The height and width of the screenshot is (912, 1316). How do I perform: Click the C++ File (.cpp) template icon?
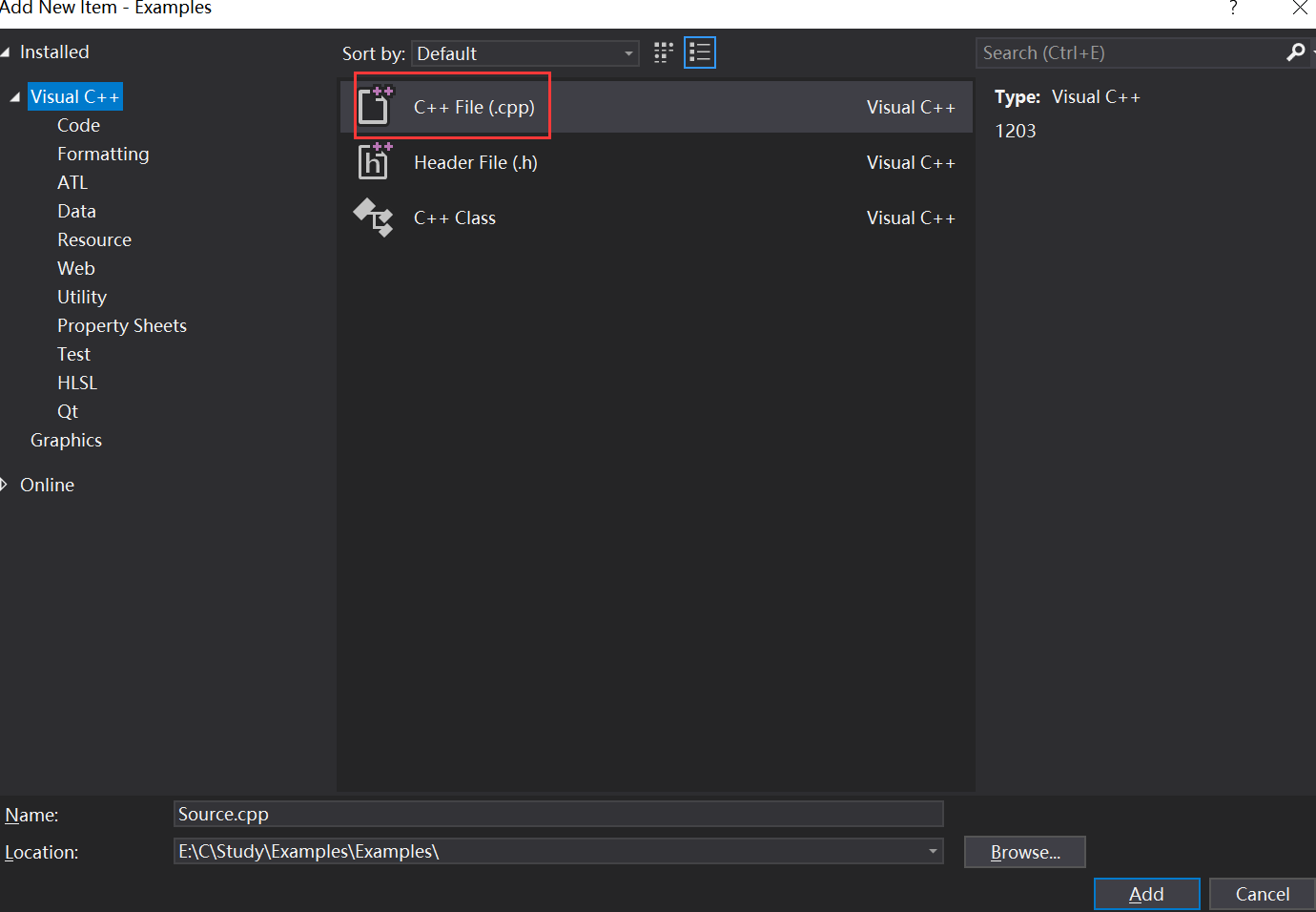click(375, 106)
